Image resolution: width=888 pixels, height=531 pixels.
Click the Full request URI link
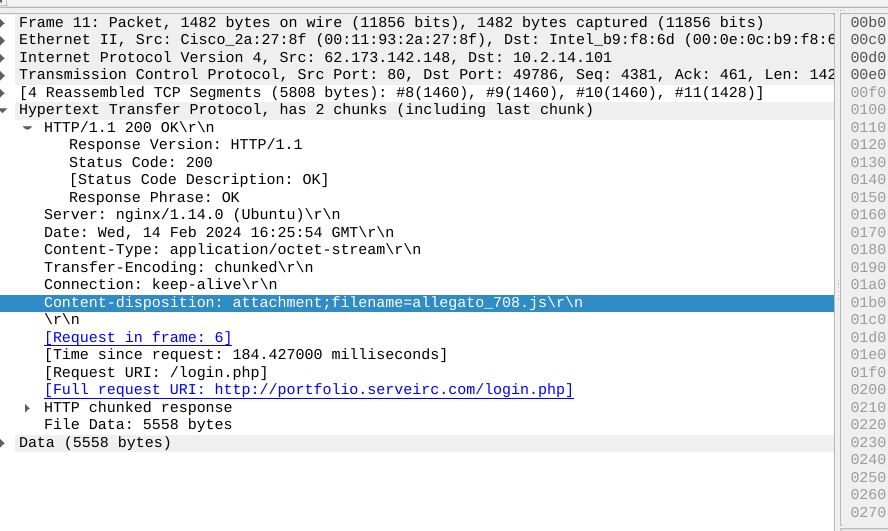click(x=308, y=390)
